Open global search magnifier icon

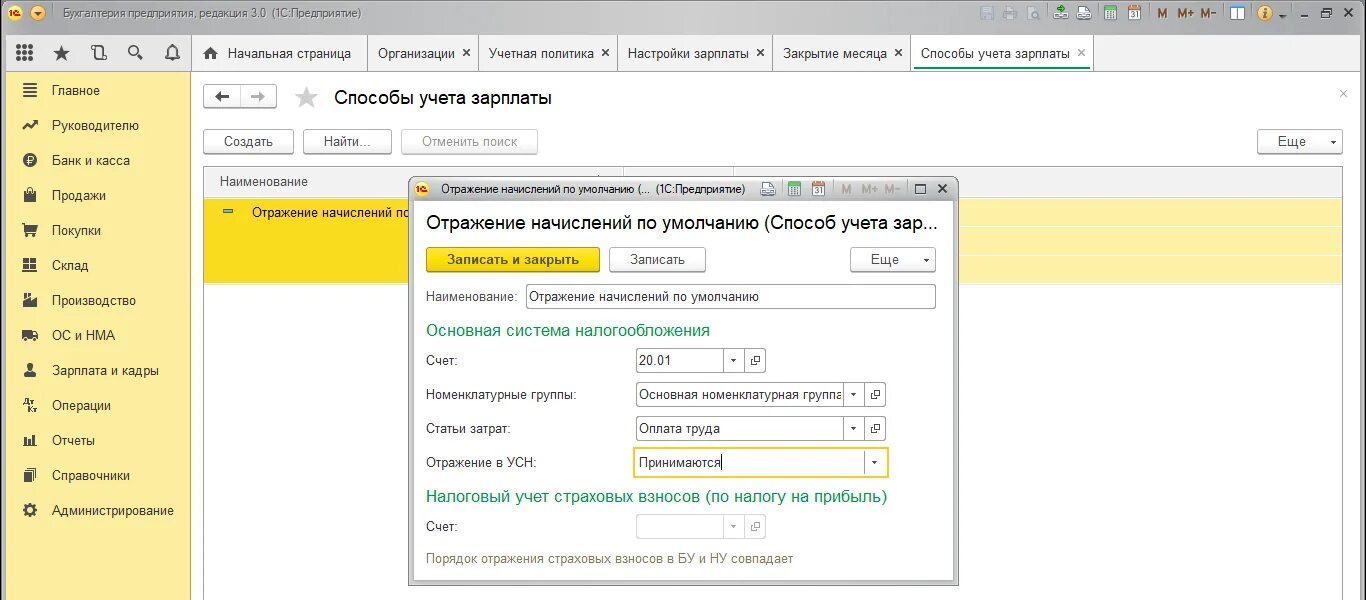135,53
